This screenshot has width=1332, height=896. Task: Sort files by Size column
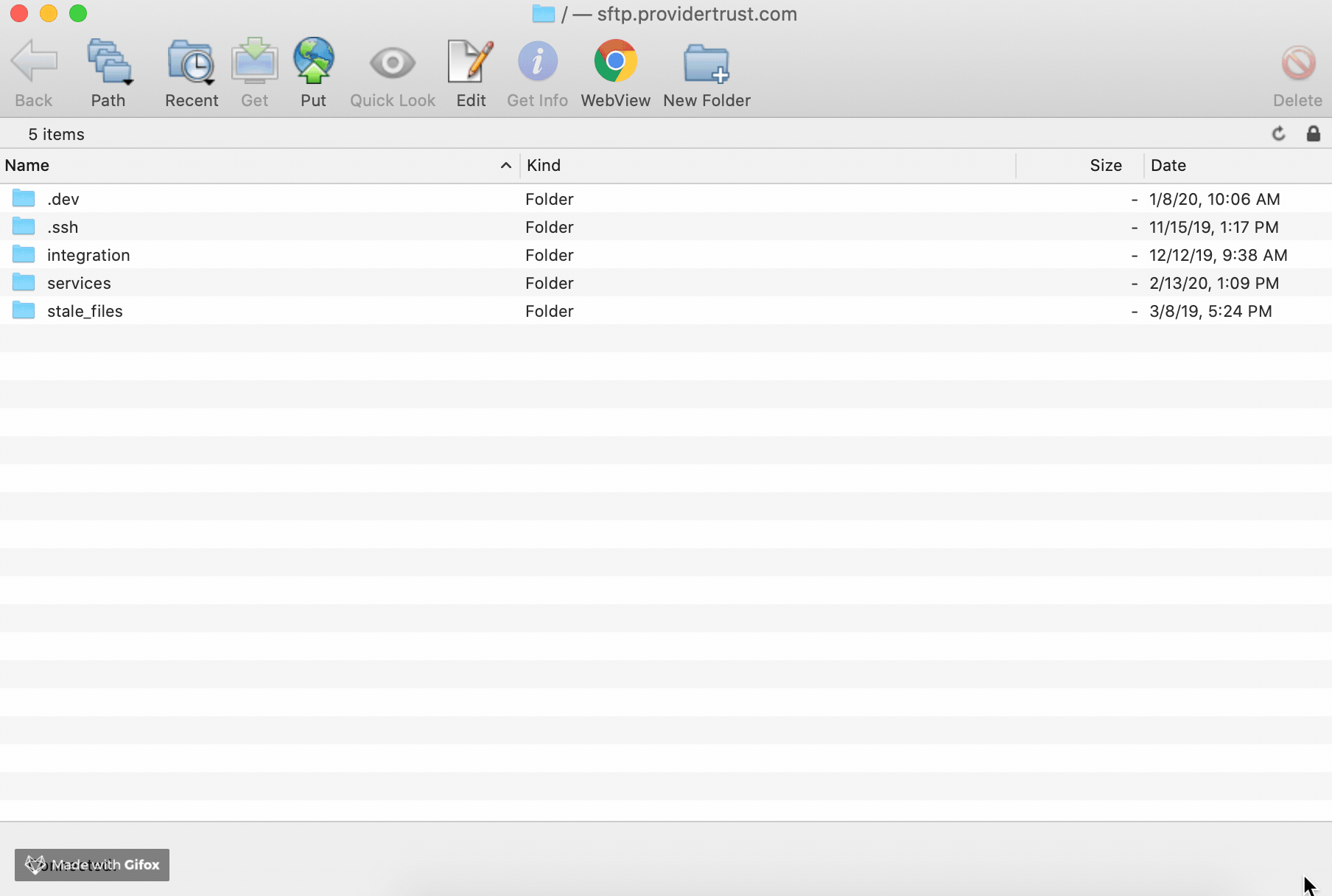coord(1080,165)
